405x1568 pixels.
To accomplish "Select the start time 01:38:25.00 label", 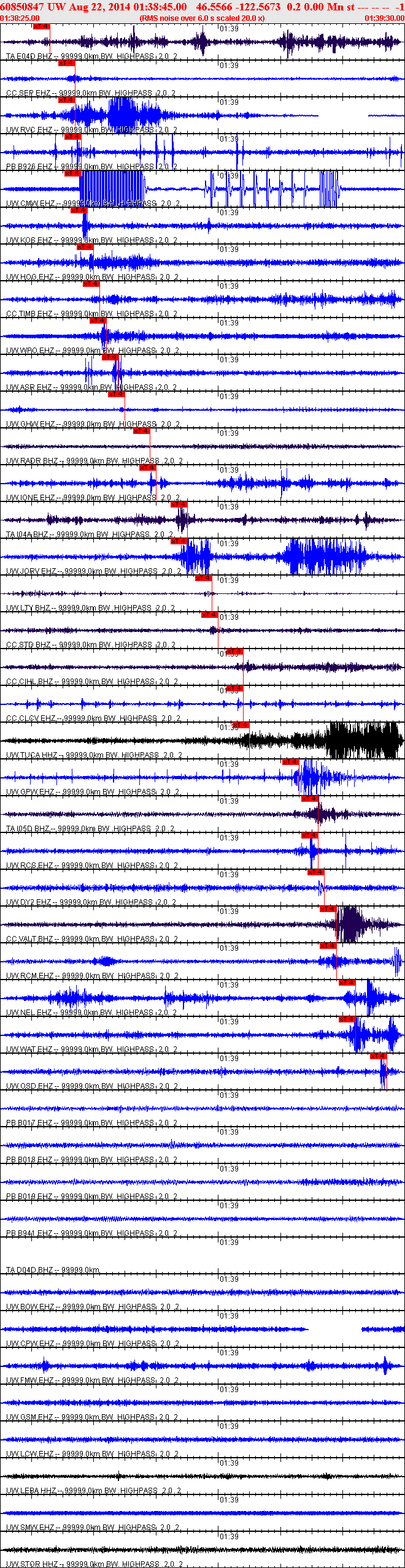I will pos(20,18).
